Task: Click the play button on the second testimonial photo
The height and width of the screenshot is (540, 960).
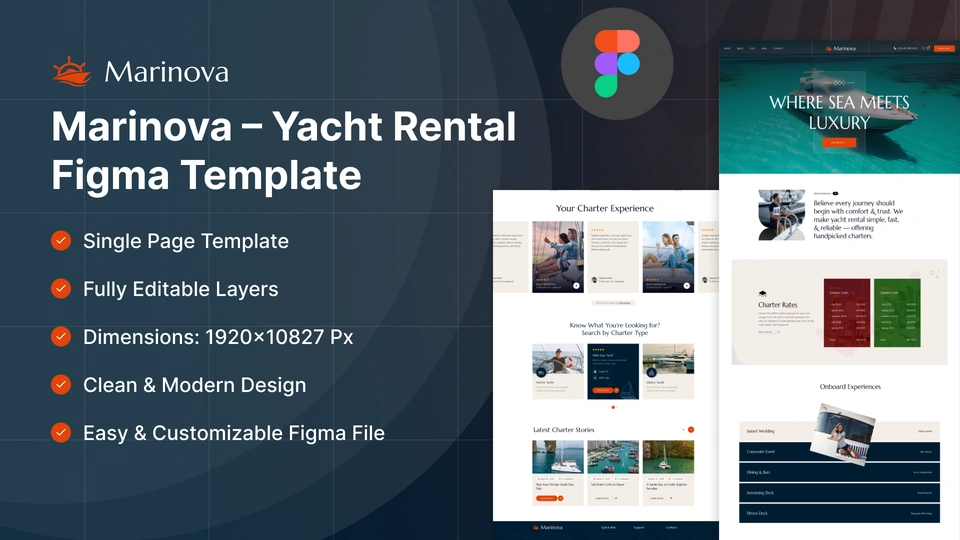Action: (686, 285)
